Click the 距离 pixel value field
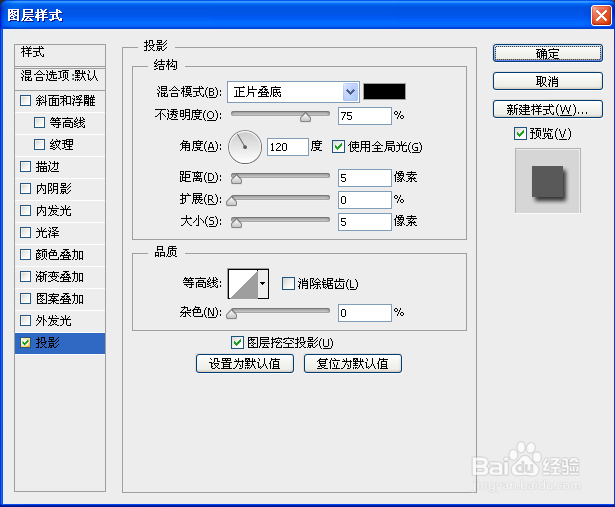The width and height of the screenshot is (615, 507). (x=365, y=178)
